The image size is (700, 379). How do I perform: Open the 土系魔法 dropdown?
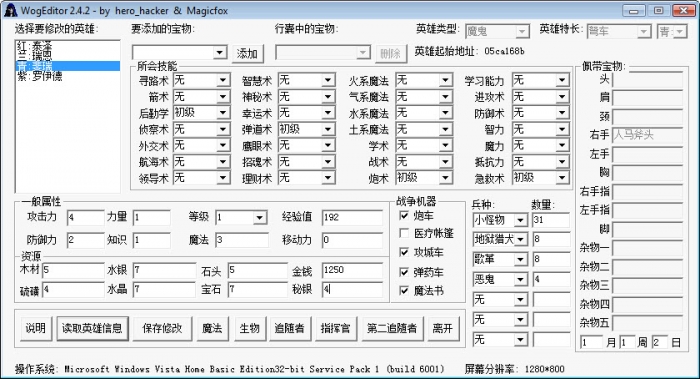point(445,129)
